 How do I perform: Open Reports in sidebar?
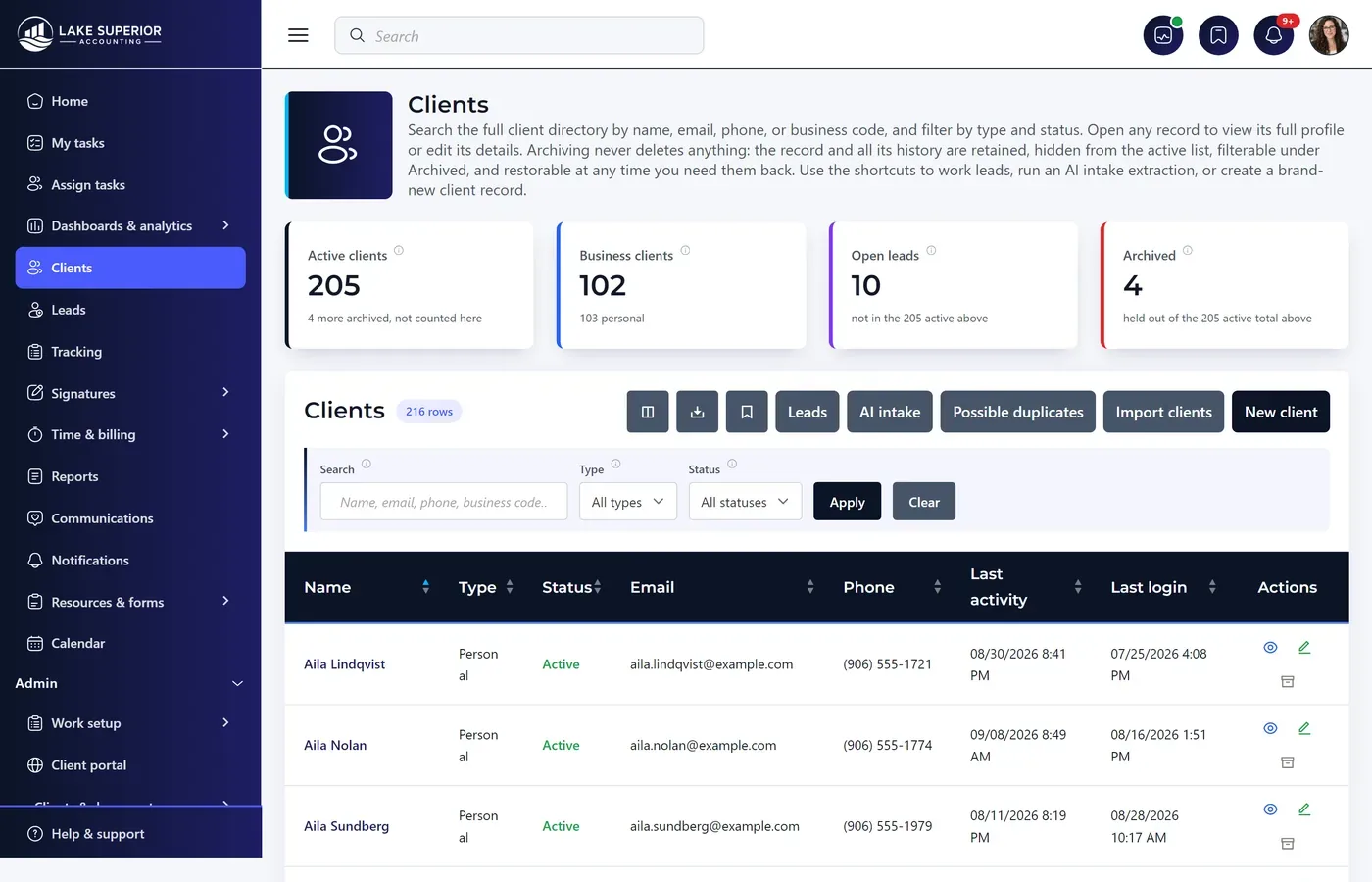[x=130, y=476]
